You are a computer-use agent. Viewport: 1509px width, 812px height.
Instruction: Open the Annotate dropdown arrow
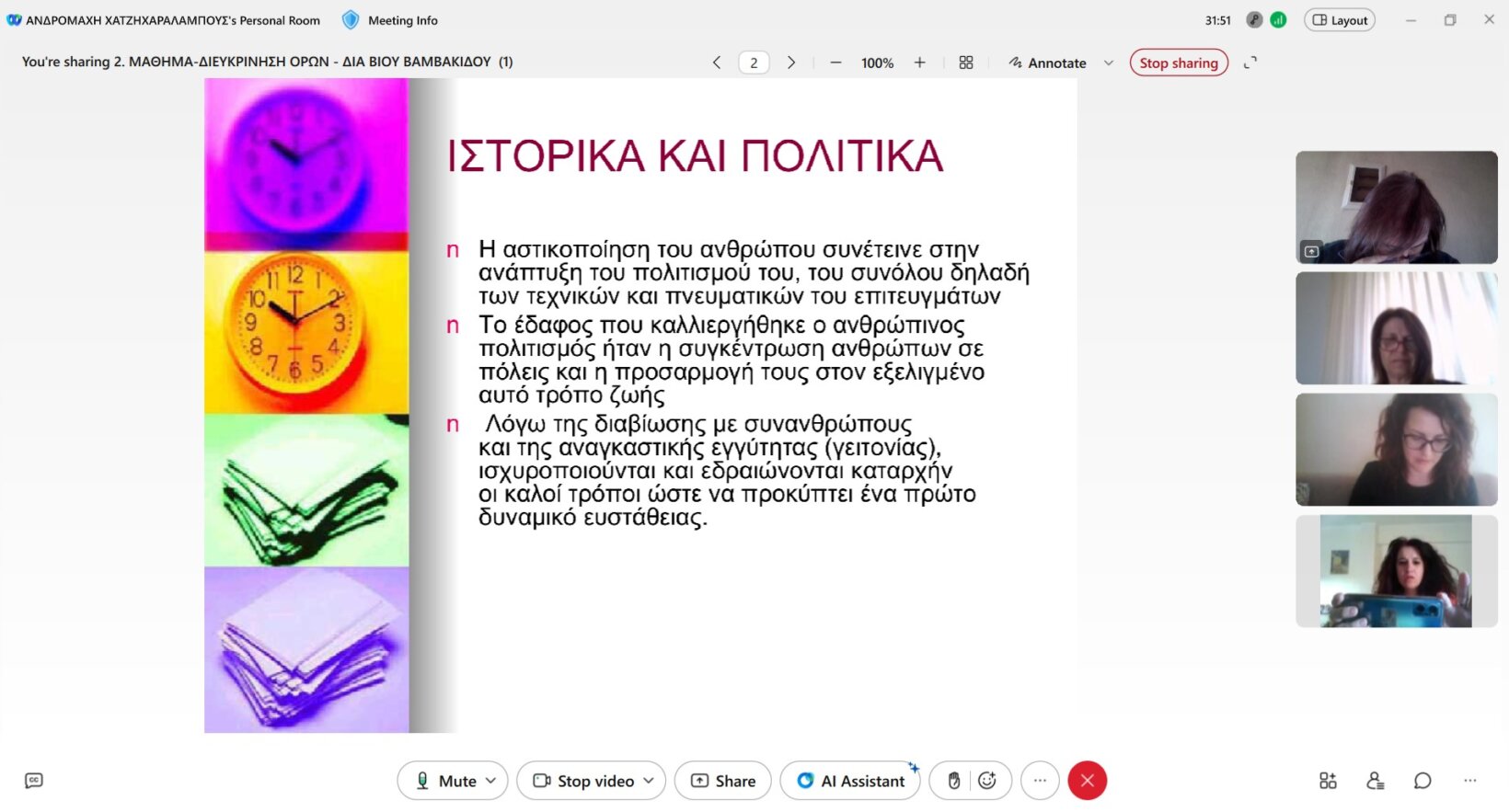[x=1109, y=63]
